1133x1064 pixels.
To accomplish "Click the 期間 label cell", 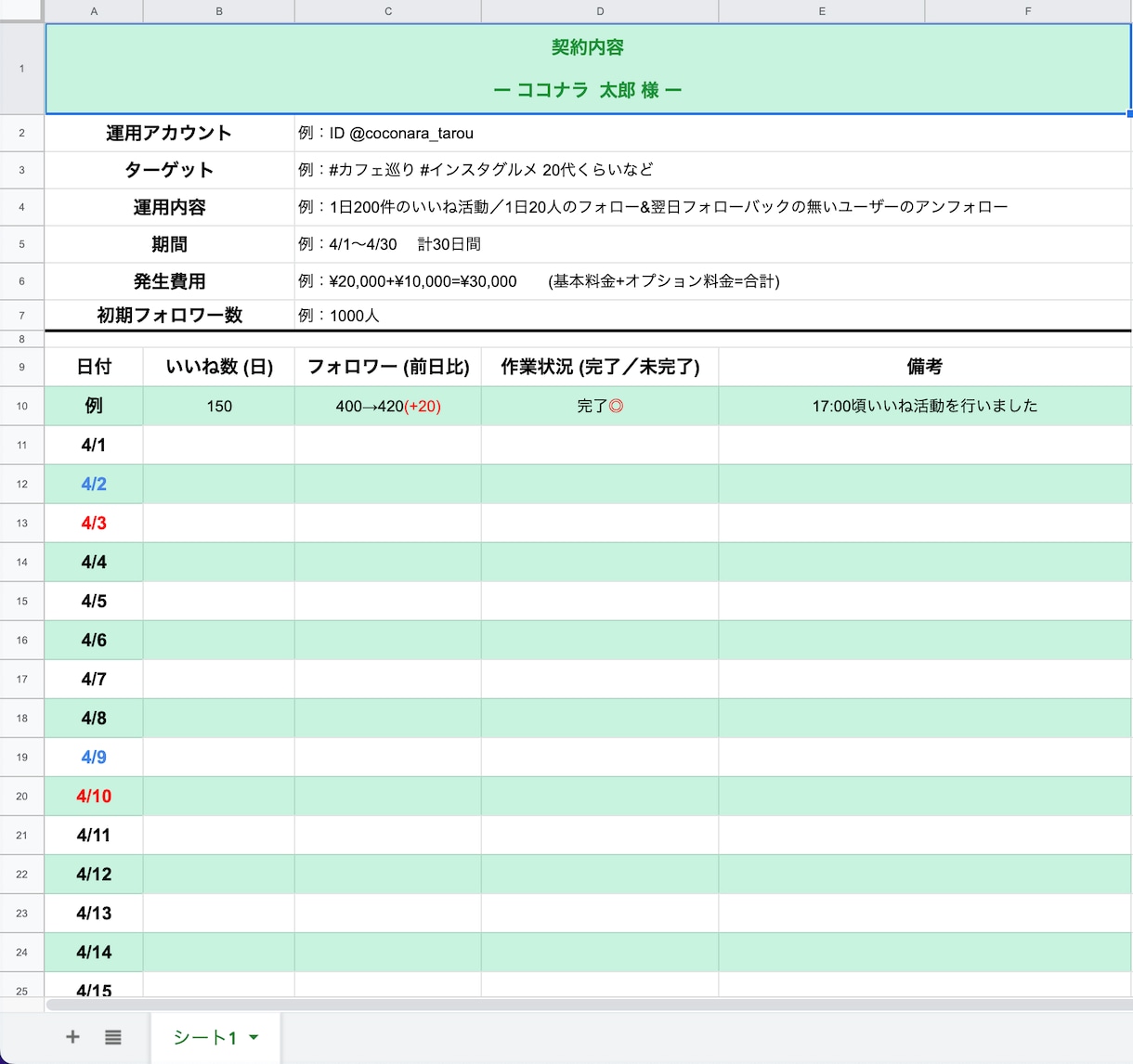I will [x=170, y=244].
